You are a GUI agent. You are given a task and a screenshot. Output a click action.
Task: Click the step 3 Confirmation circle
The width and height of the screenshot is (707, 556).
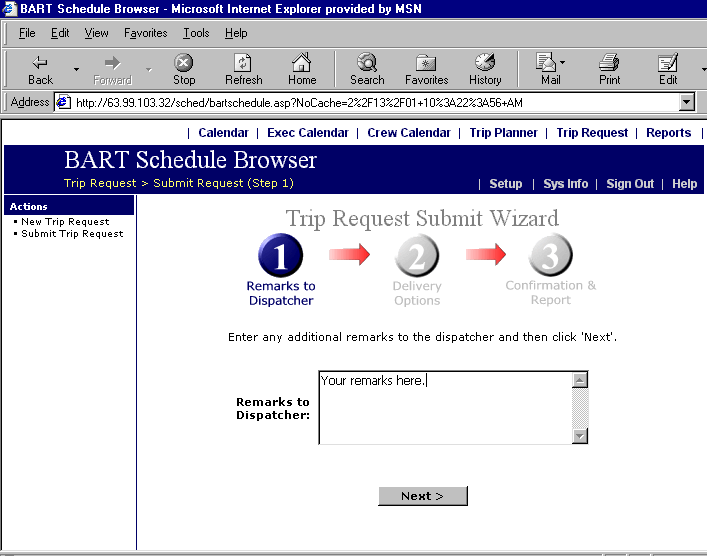(x=551, y=255)
